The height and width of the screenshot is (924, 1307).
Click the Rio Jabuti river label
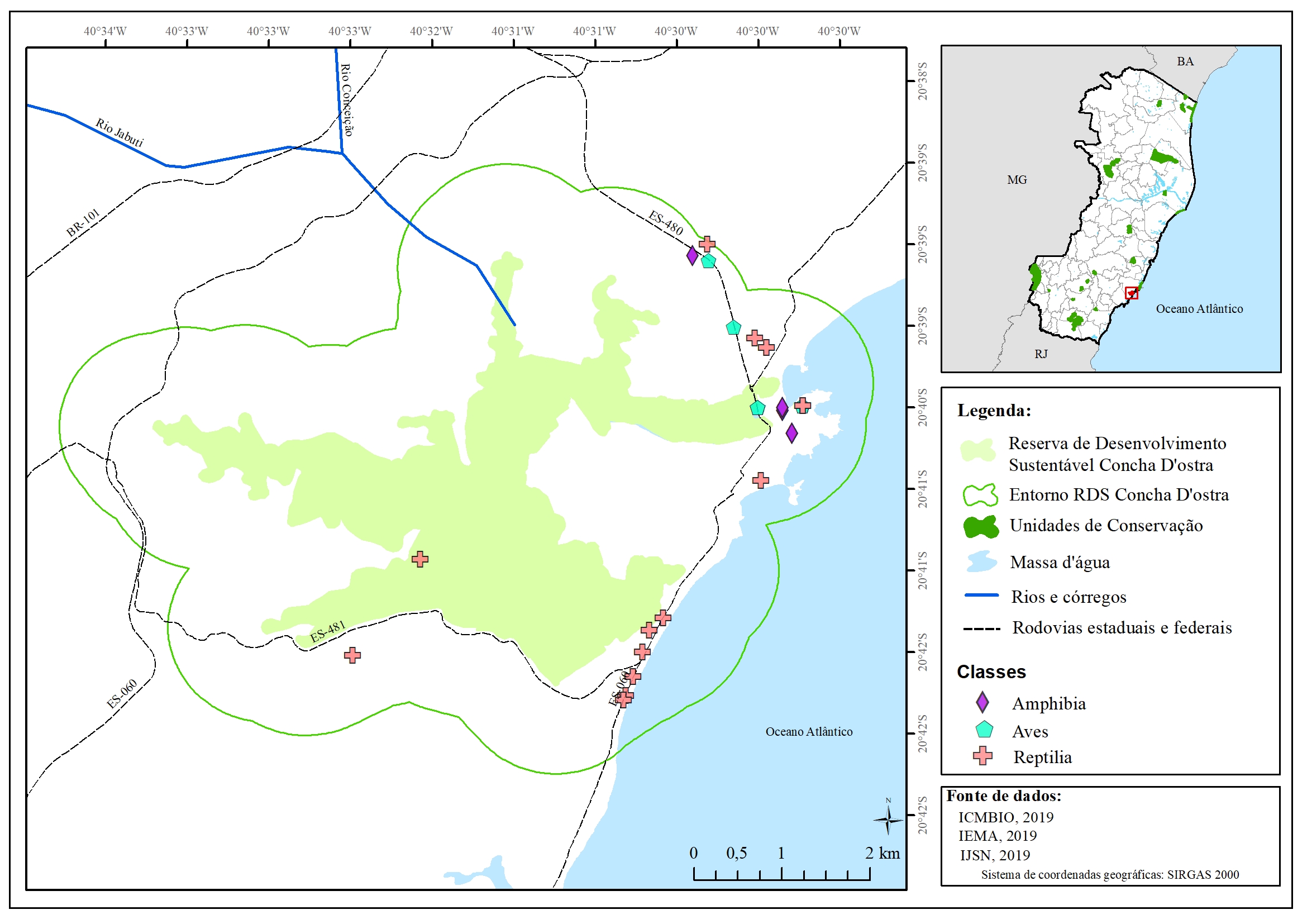pyautogui.click(x=120, y=132)
